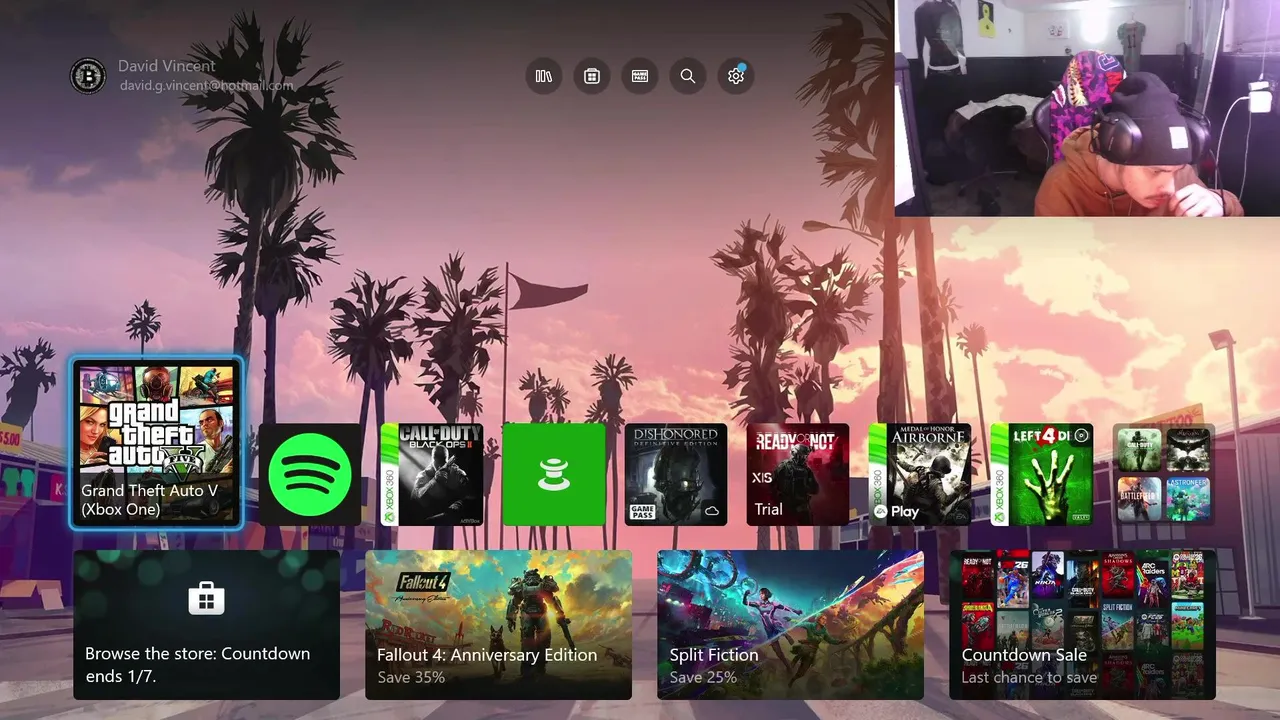Select the david.g.vincent email text
Screen dimensions: 1280x720
click(x=207, y=86)
